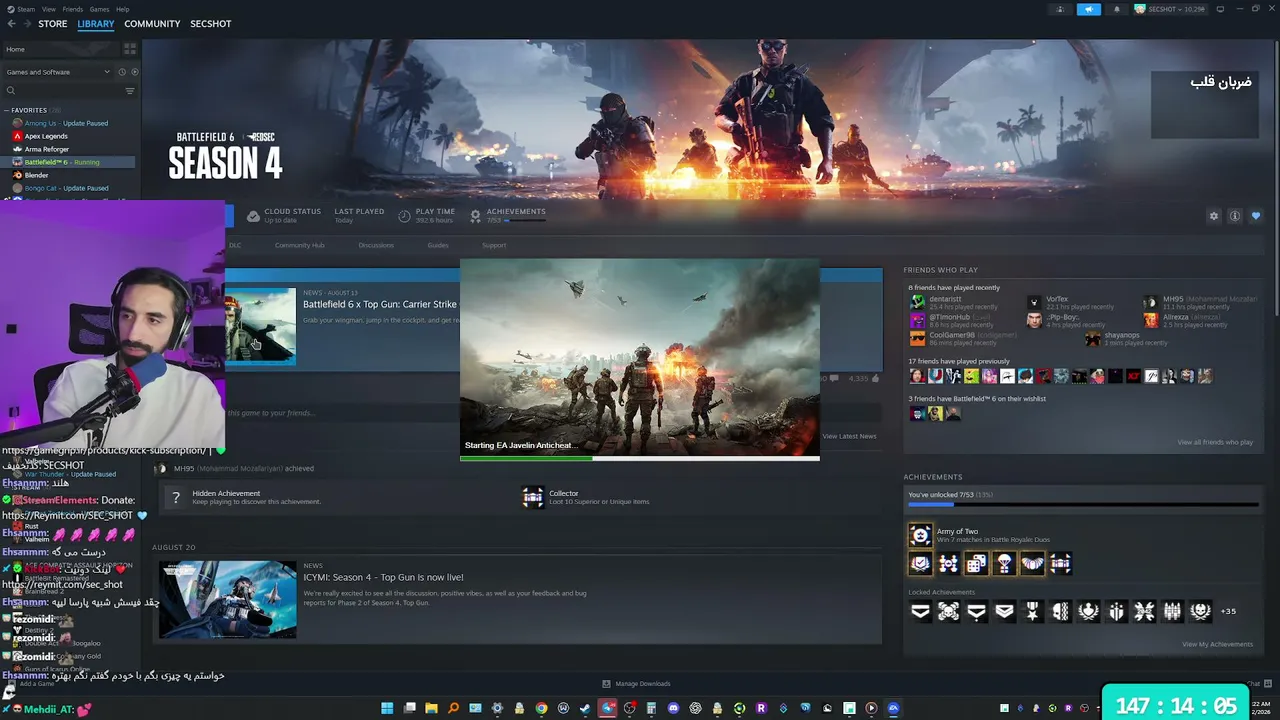Open friend MH95's avatar in friends list
This screenshot has height=720, width=1280.
(1151, 302)
